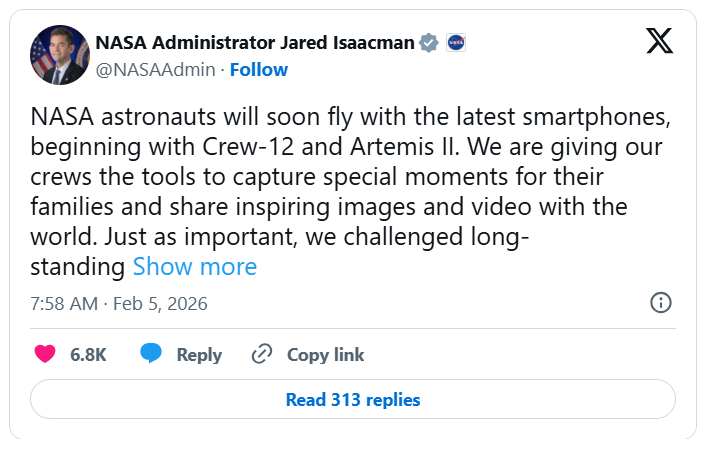Expand the tweet with Show more
Viewport: 704px width, 450px height.
pyautogui.click(x=195, y=267)
